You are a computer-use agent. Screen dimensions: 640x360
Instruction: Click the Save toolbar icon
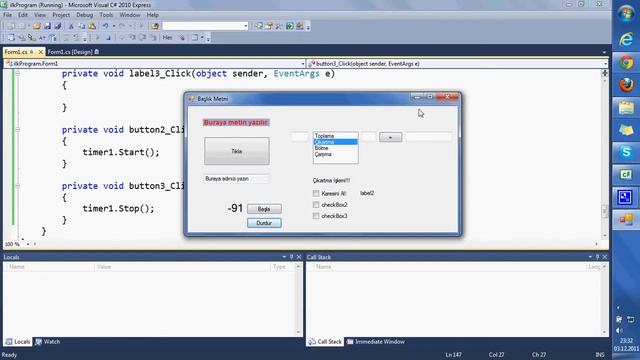tap(47, 26)
